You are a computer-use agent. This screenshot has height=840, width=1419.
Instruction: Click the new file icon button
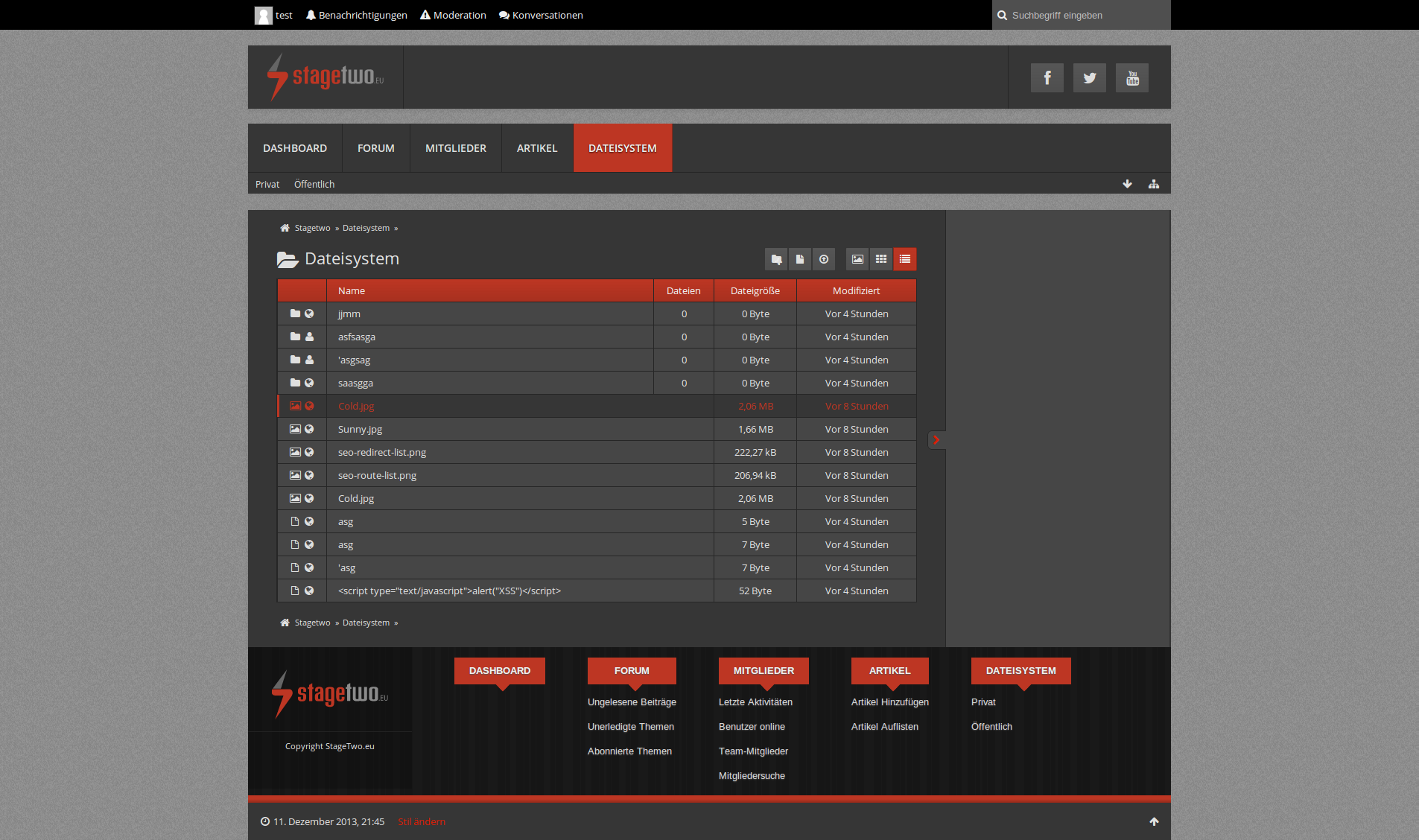click(800, 259)
